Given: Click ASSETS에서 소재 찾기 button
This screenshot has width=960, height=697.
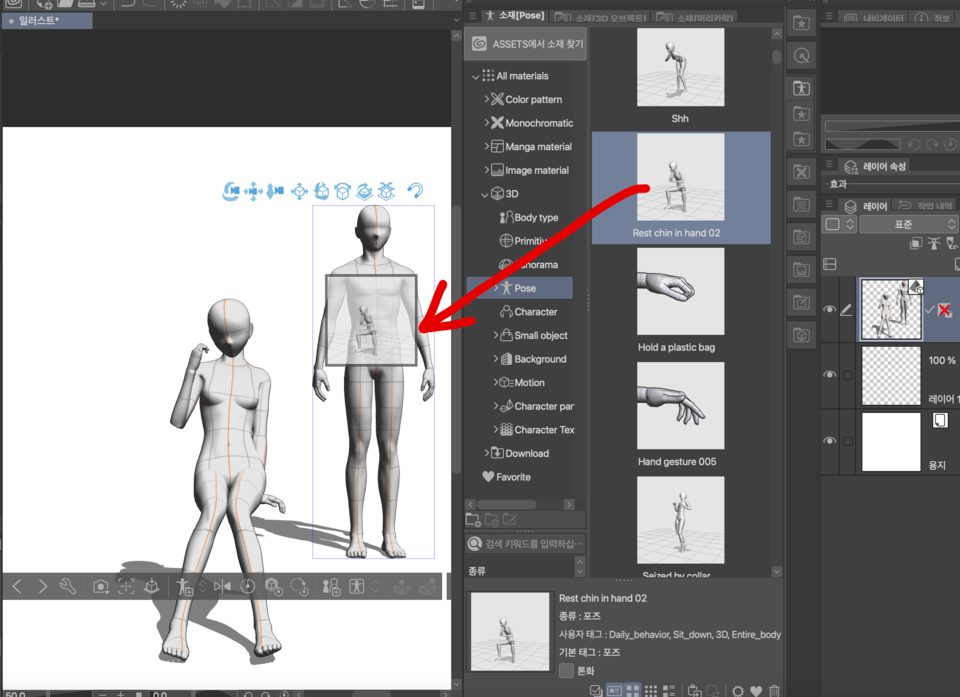Looking at the screenshot, I should pyautogui.click(x=526, y=43).
